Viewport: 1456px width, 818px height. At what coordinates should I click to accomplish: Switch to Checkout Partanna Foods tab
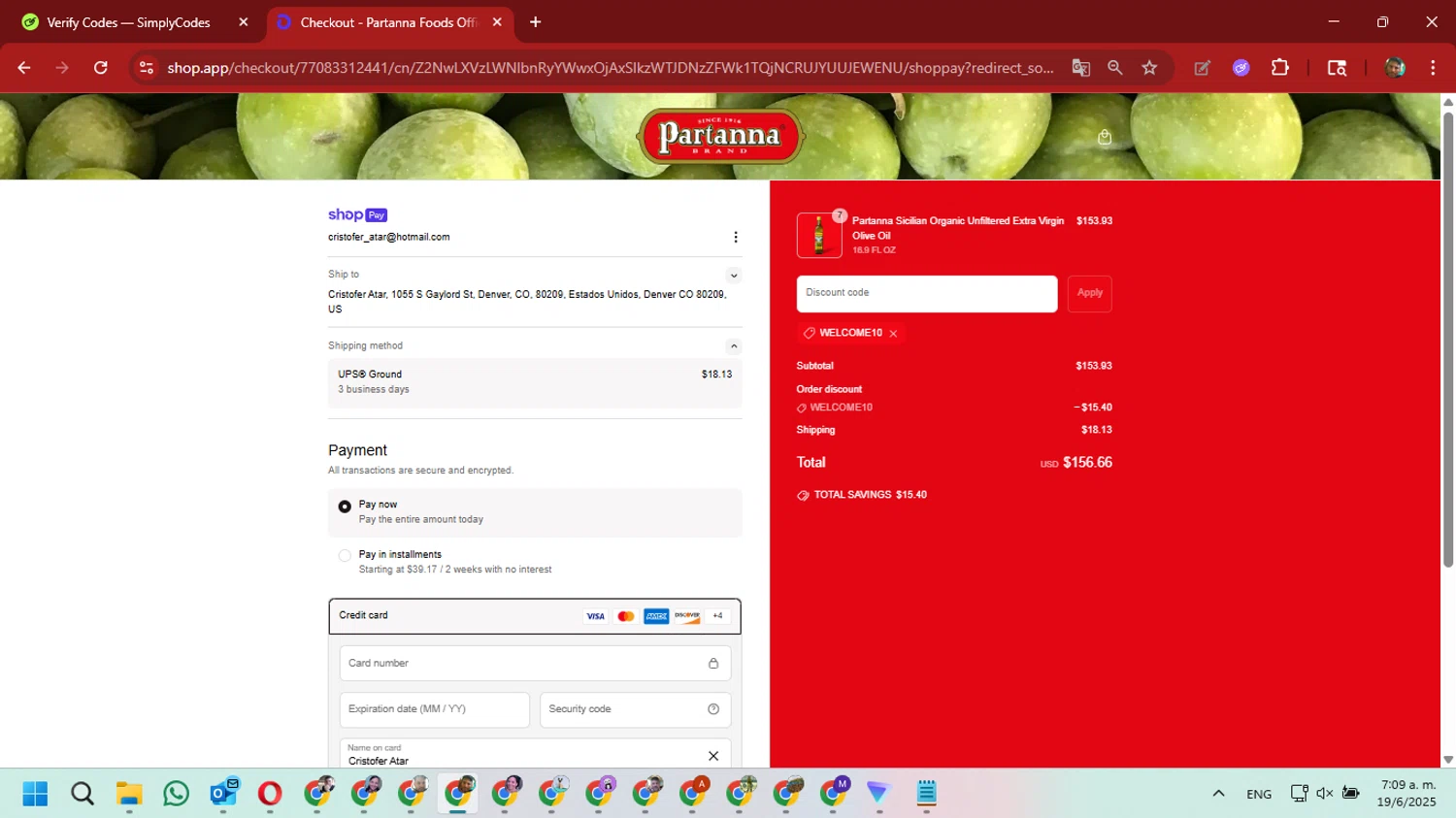click(x=388, y=22)
